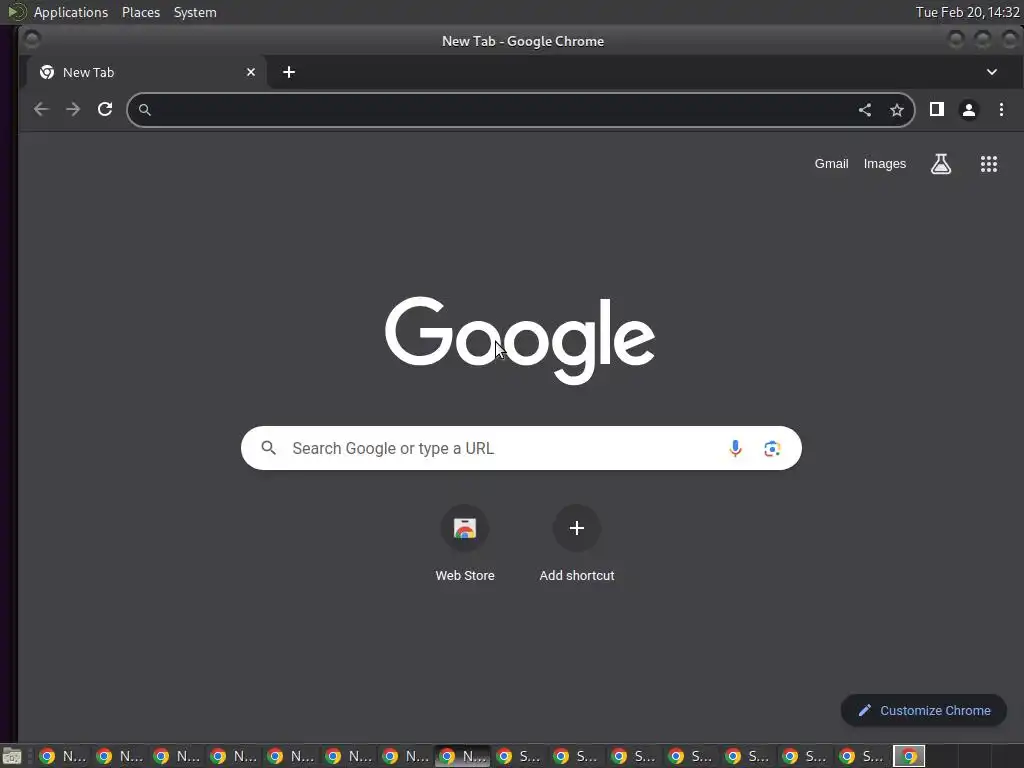Screen dimensions: 1024x768
Task: Click the Customize Chrome button
Action: [x=924, y=711]
